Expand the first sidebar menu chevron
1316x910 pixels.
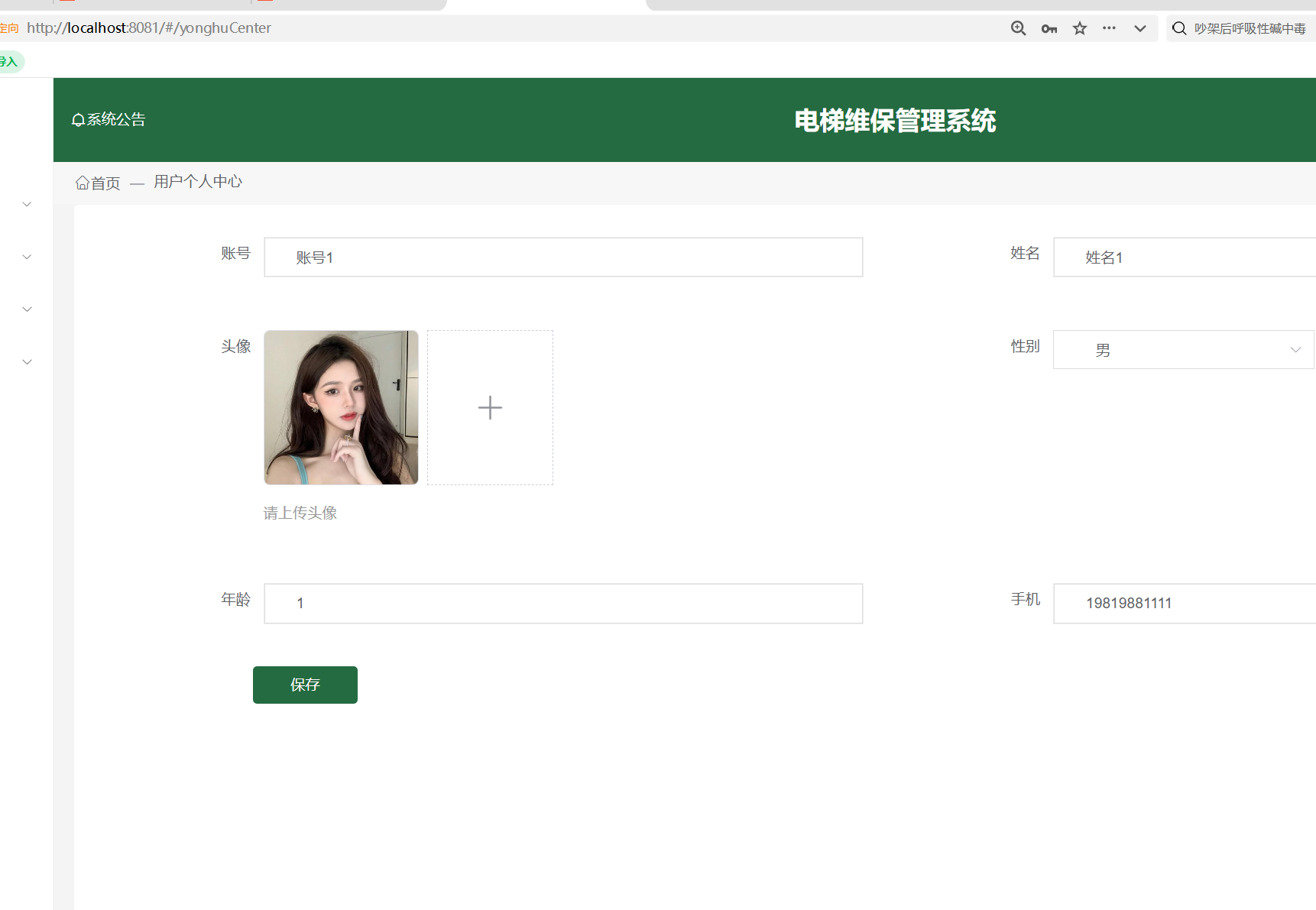[27, 204]
